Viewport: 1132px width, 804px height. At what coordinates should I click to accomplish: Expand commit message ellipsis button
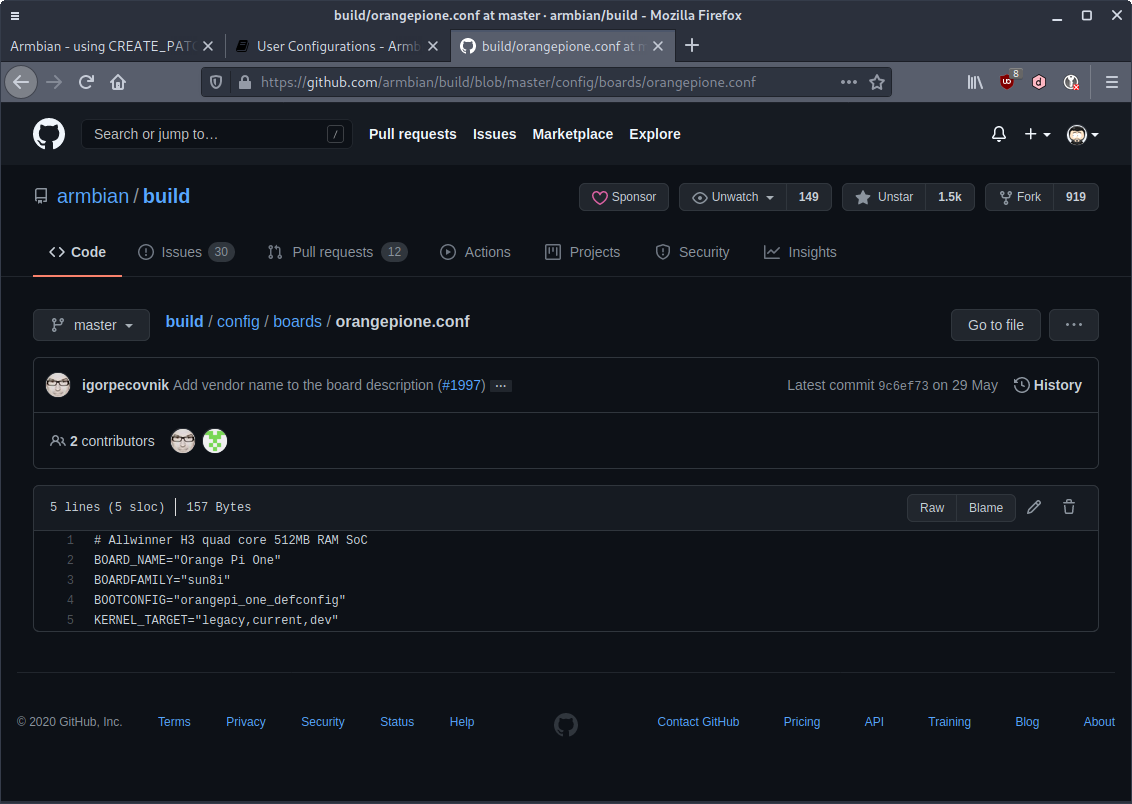[500, 386]
